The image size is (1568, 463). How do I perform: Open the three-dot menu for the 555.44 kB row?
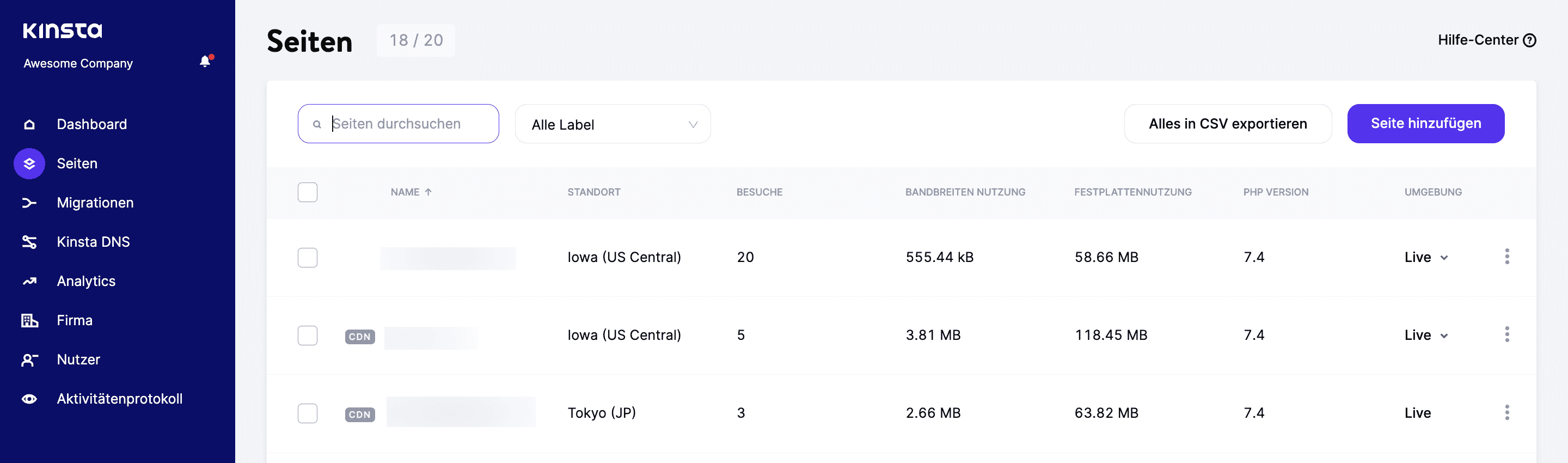pyautogui.click(x=1507, y=257)
